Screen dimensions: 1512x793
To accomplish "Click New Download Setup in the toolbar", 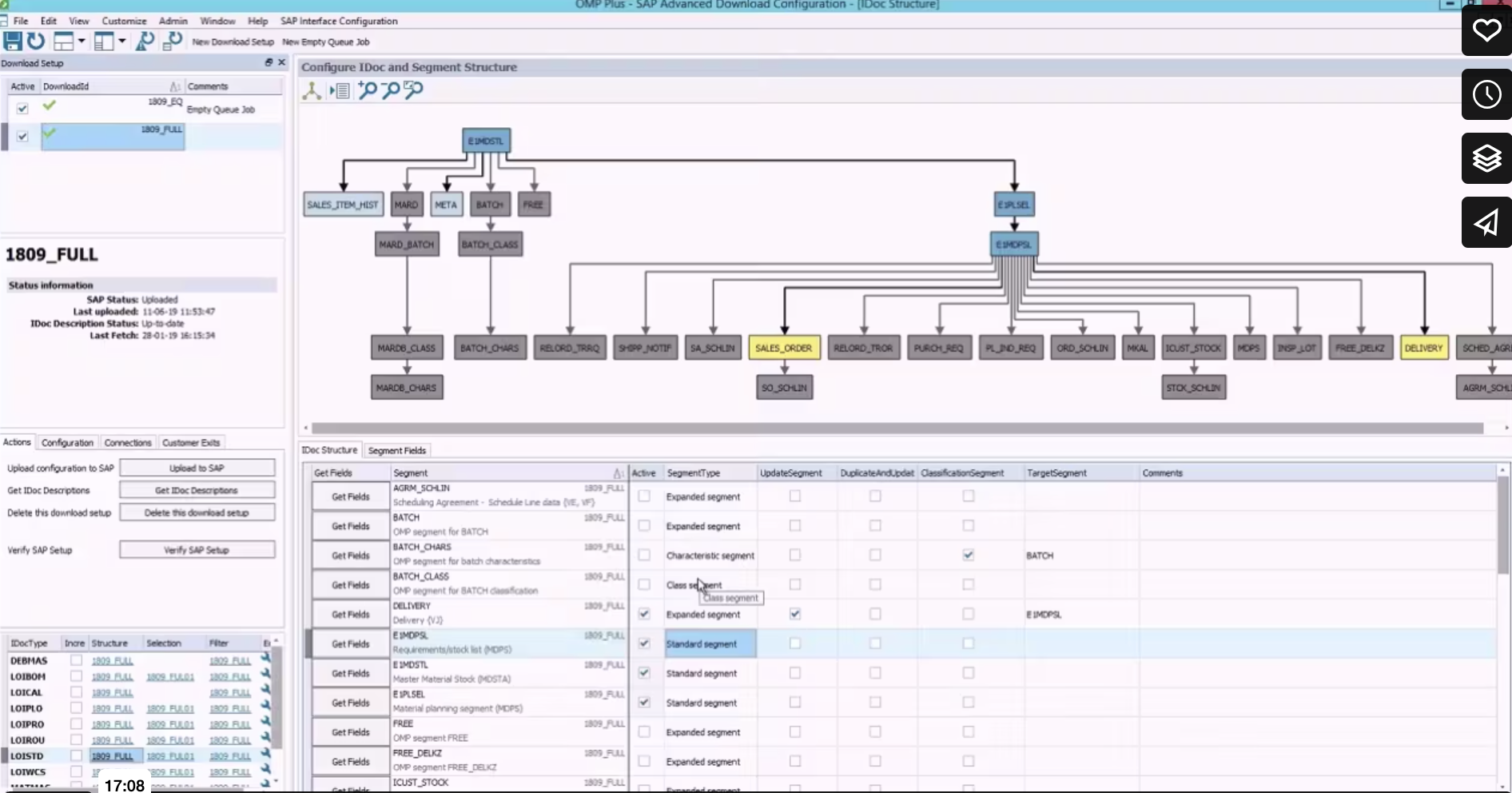I will point(233,42).
